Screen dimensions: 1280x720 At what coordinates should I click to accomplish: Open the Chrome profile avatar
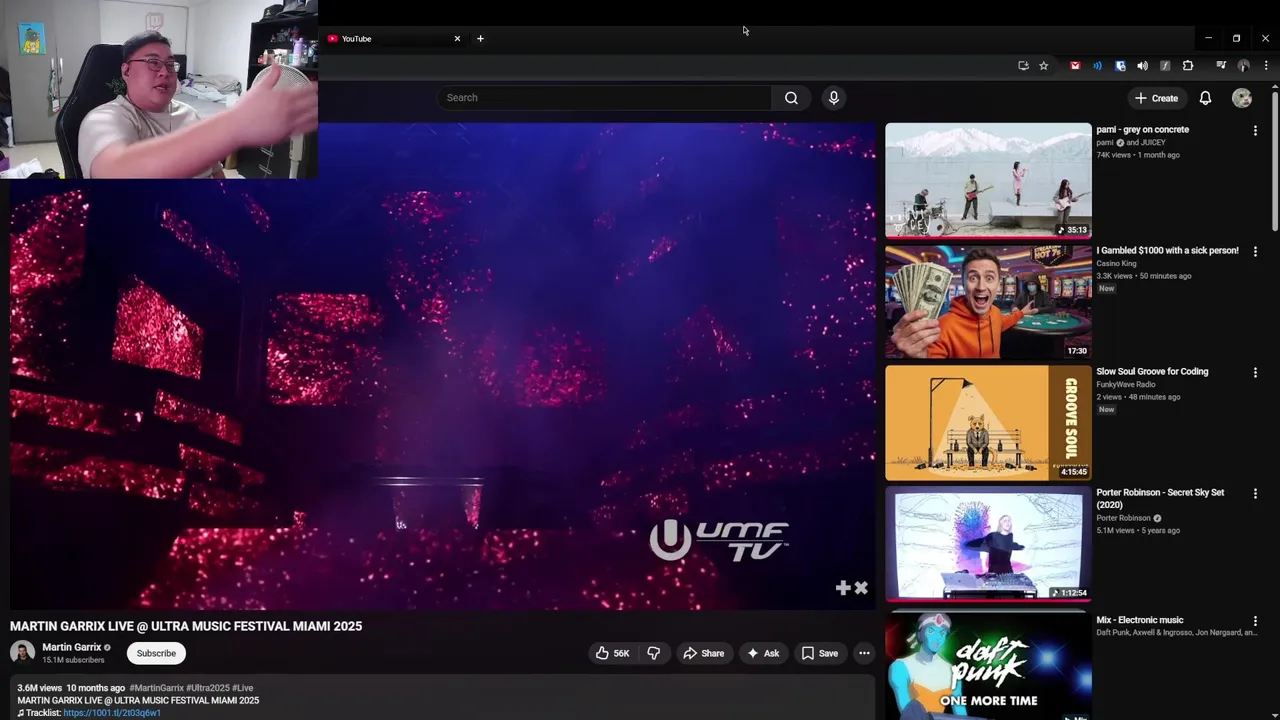1244,66
